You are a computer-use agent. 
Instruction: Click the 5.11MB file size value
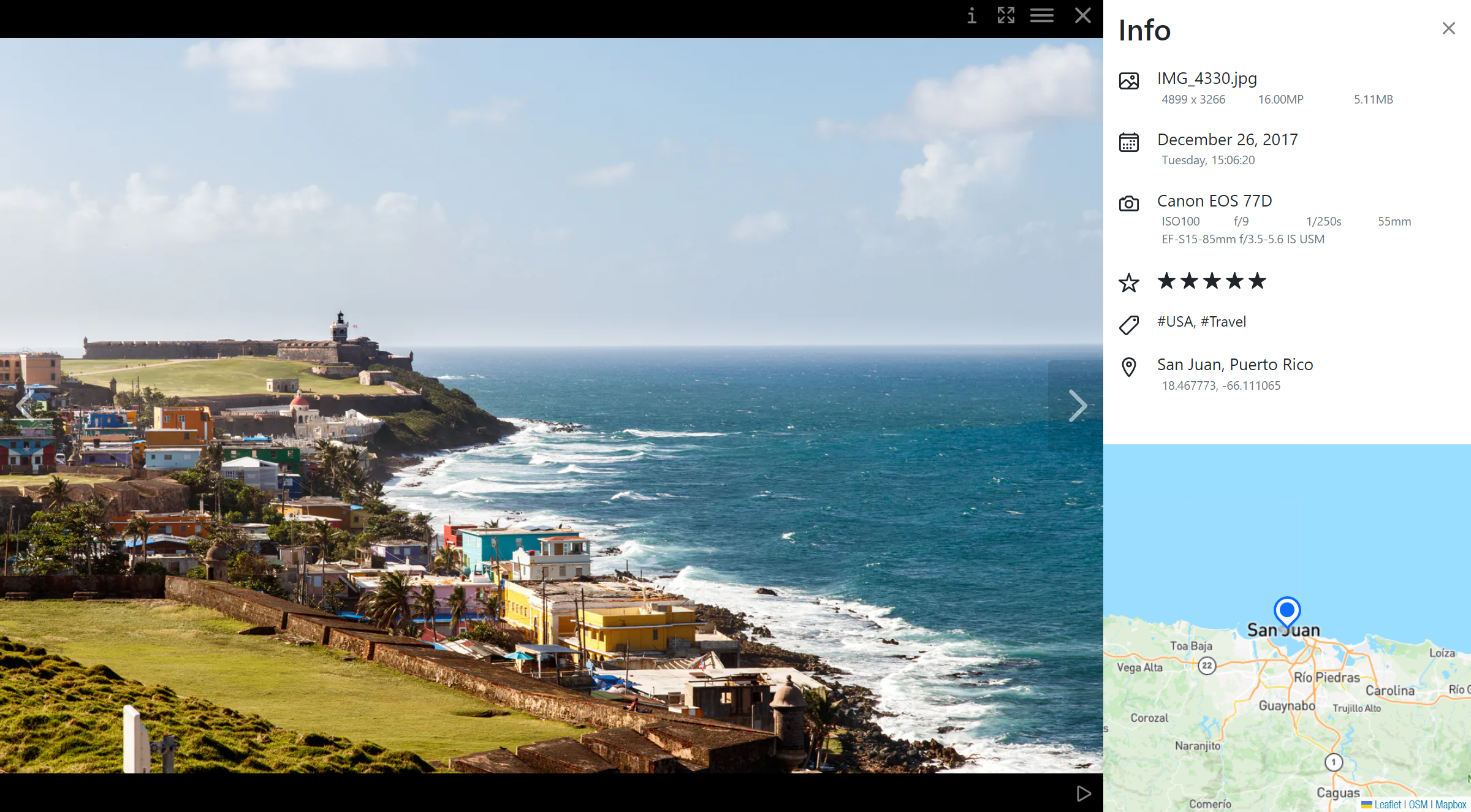coord(1374,99)
